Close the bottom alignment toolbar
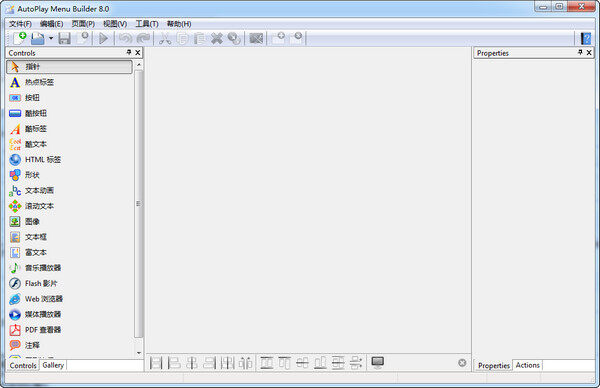Screen dimensions: 600x388 pos(462,363)
